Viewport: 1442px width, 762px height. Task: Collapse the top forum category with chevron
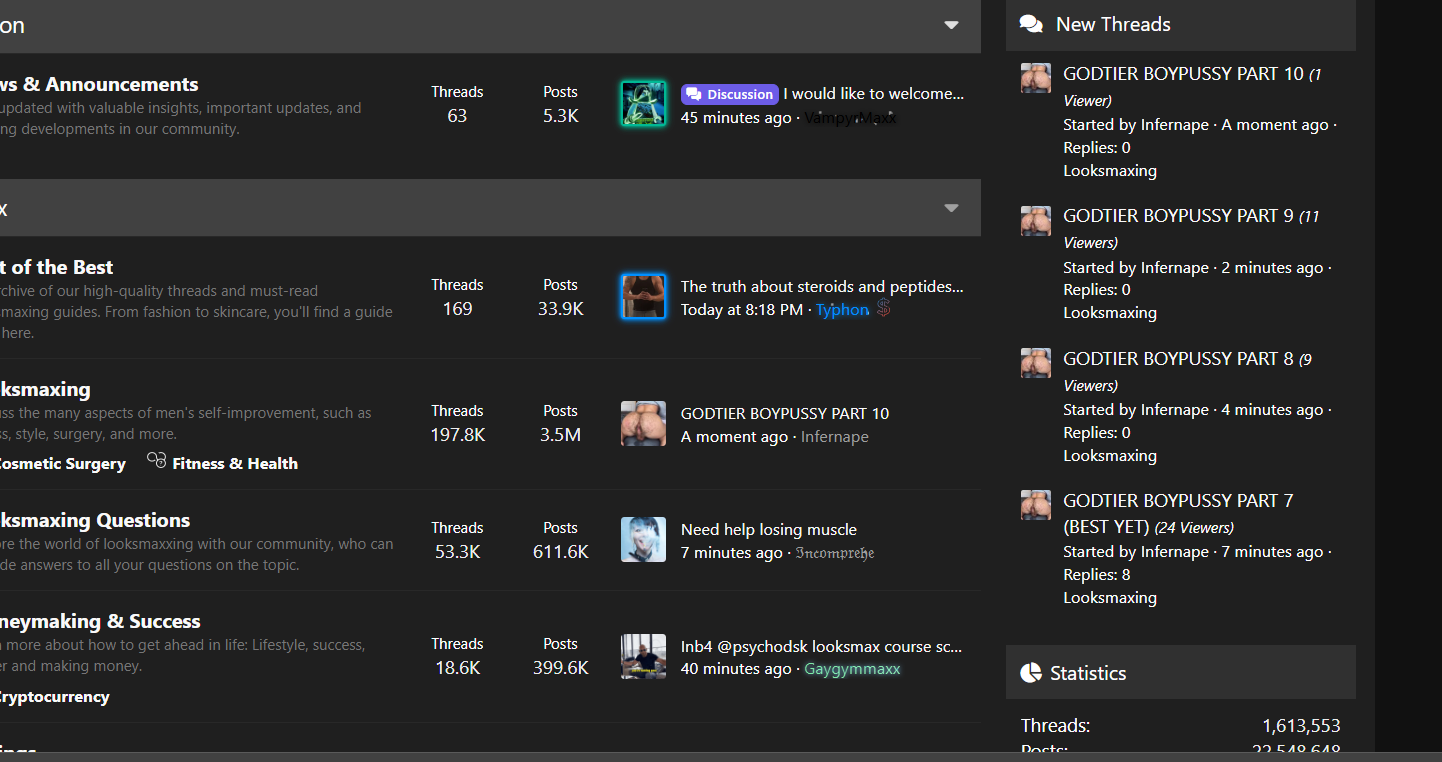click(951, 25)
